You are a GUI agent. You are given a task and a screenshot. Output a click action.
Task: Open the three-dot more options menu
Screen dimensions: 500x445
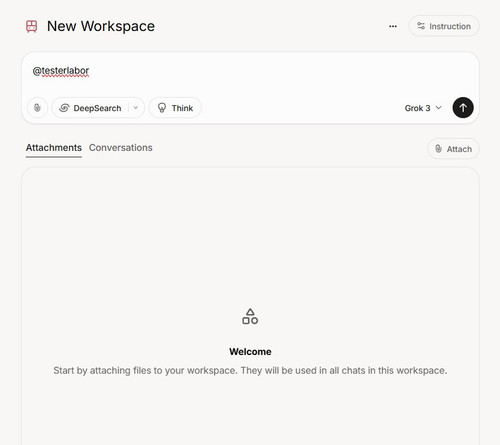(393, 26)
